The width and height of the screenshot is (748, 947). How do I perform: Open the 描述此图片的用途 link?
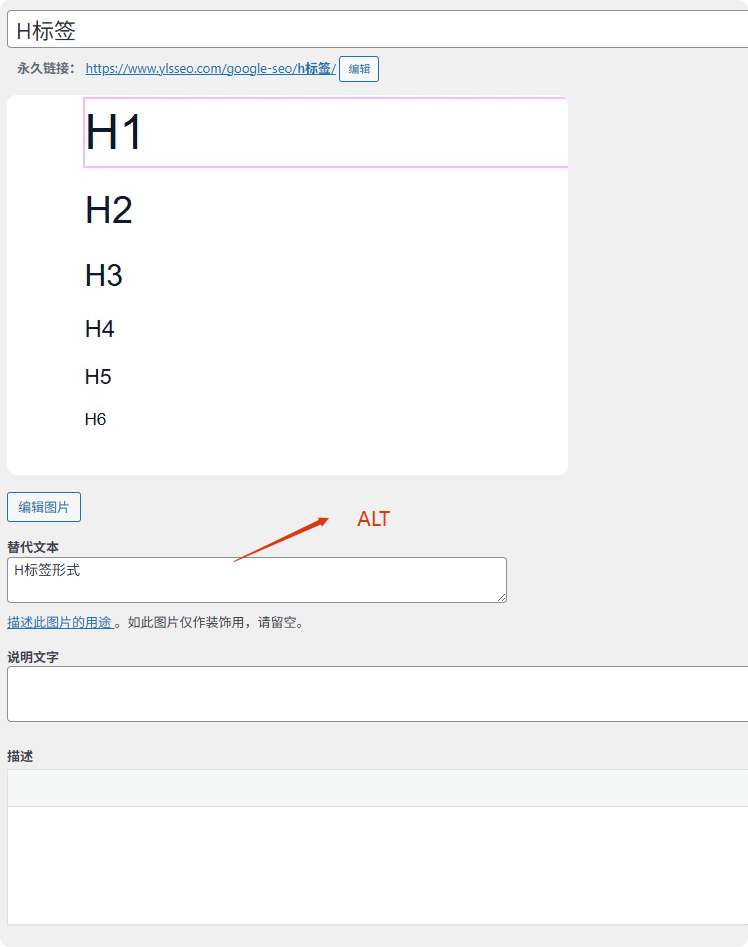click(x=59, y=622)
